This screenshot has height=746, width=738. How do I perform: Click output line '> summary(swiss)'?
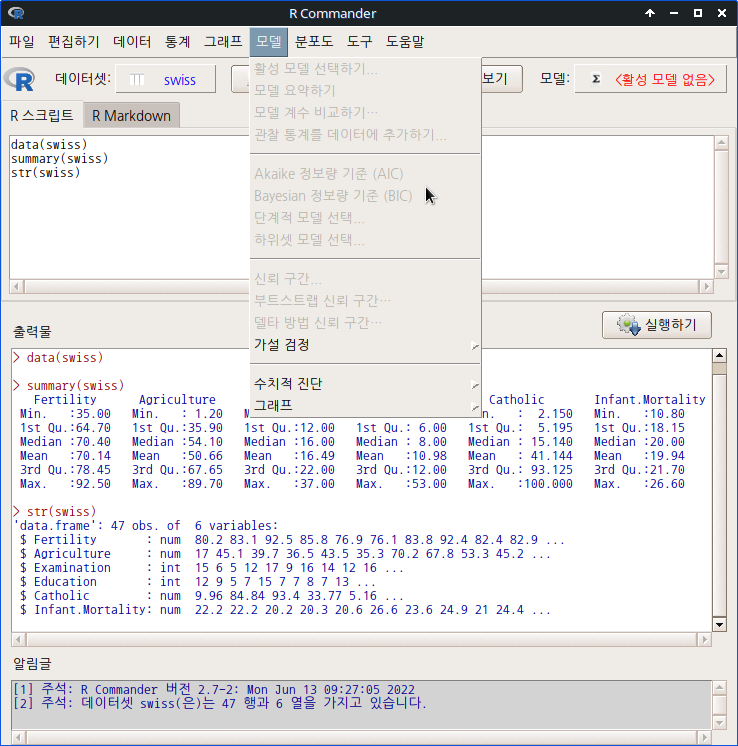69,385
